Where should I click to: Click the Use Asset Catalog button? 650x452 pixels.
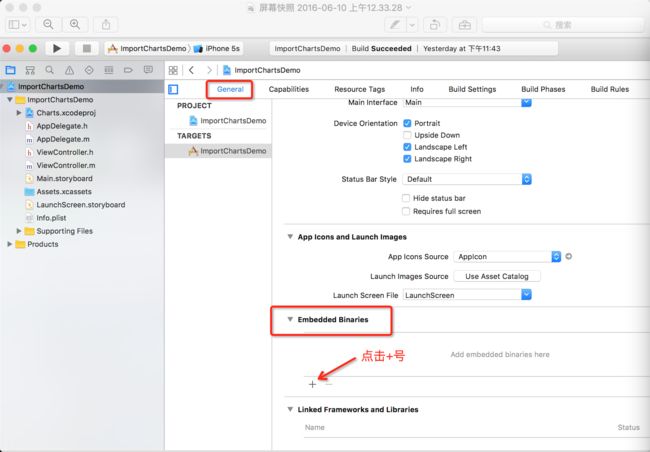pyautogui.click(x=497, y=276)
